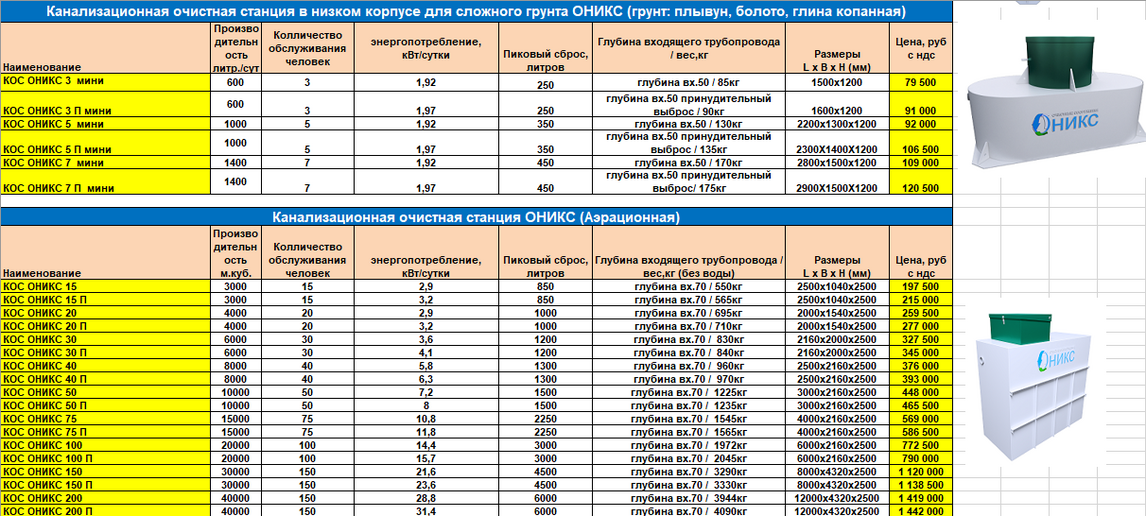Select the size cell '2900X1500X1200'
Viewport: 1146px width, 516px height.
point(838,181)
